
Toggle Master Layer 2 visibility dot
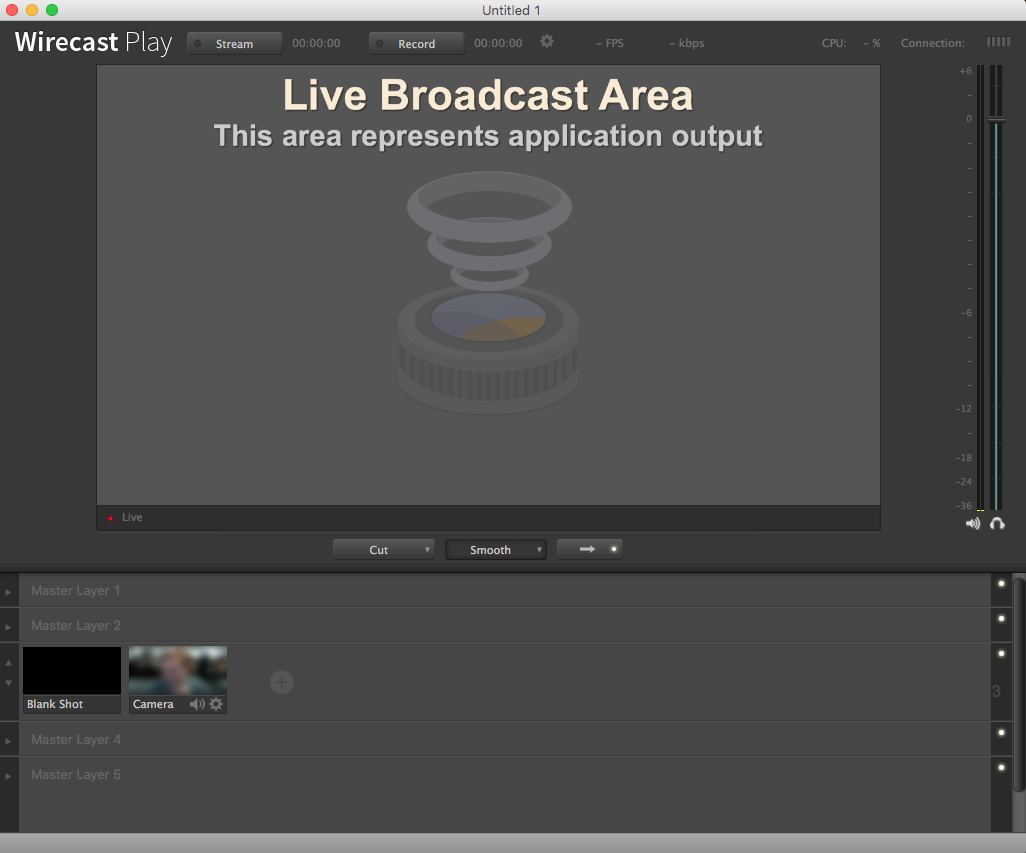point(1001,618)
